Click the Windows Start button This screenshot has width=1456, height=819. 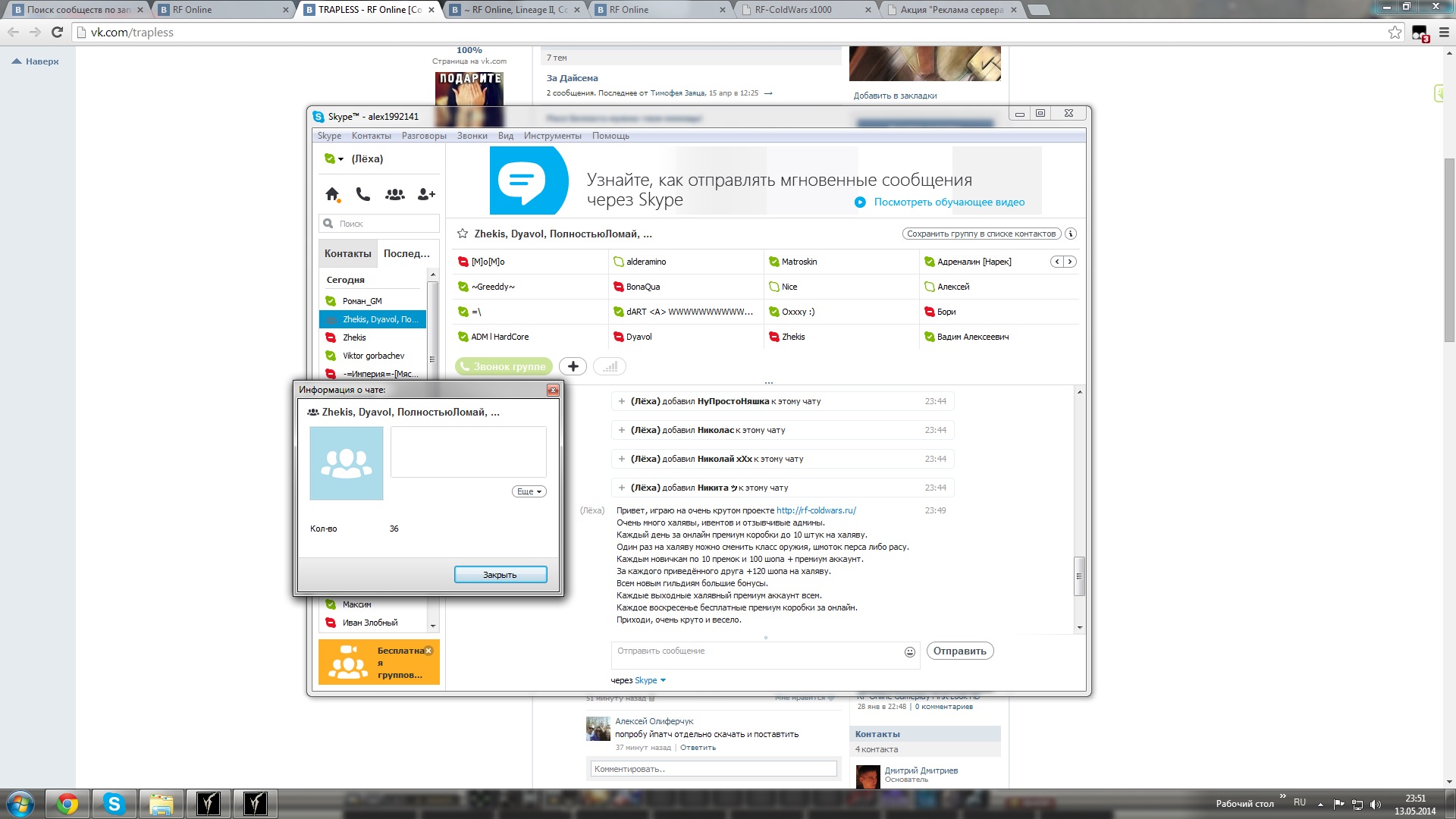20,804
